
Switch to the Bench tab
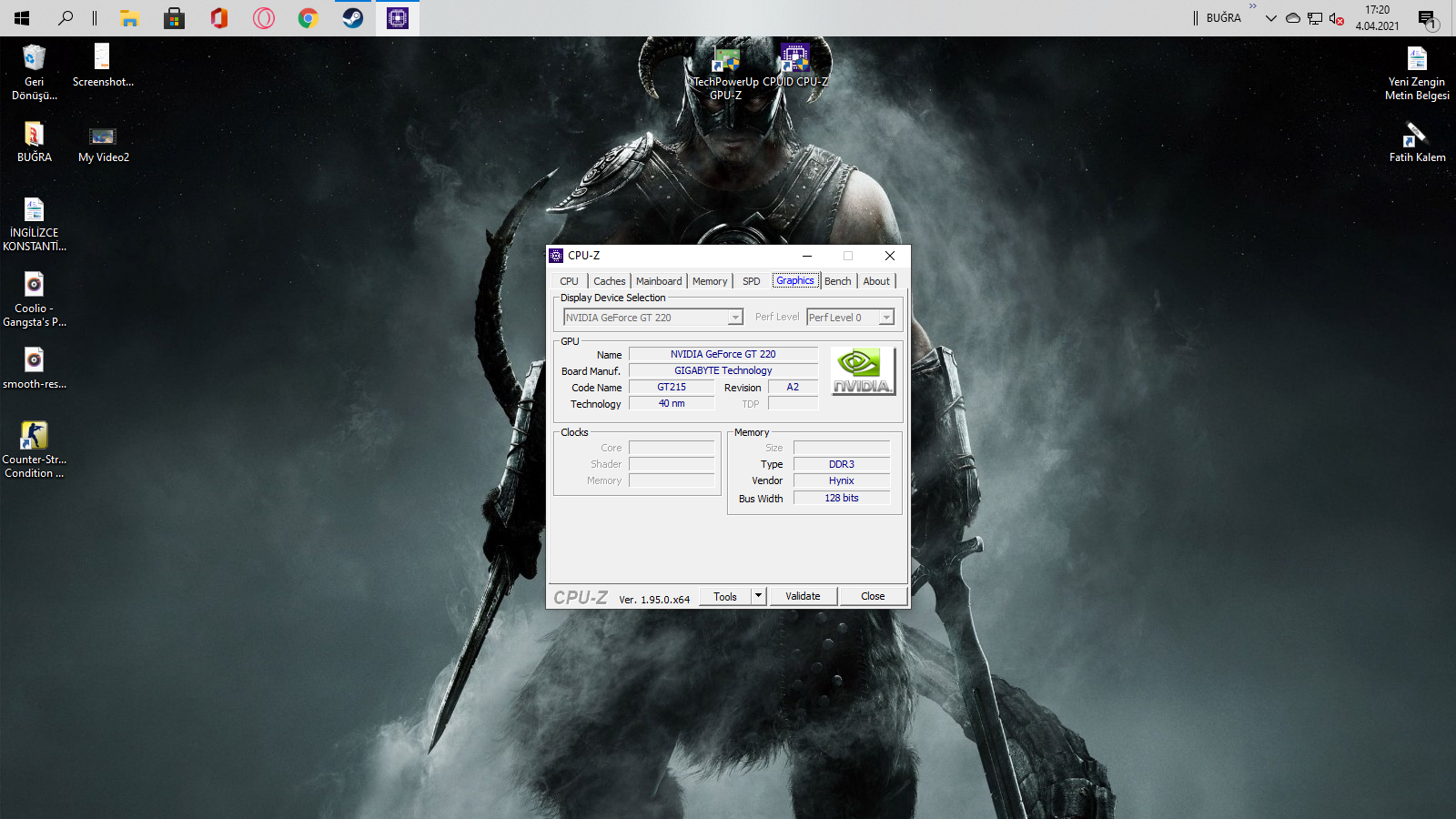click(x=838, y=281)
